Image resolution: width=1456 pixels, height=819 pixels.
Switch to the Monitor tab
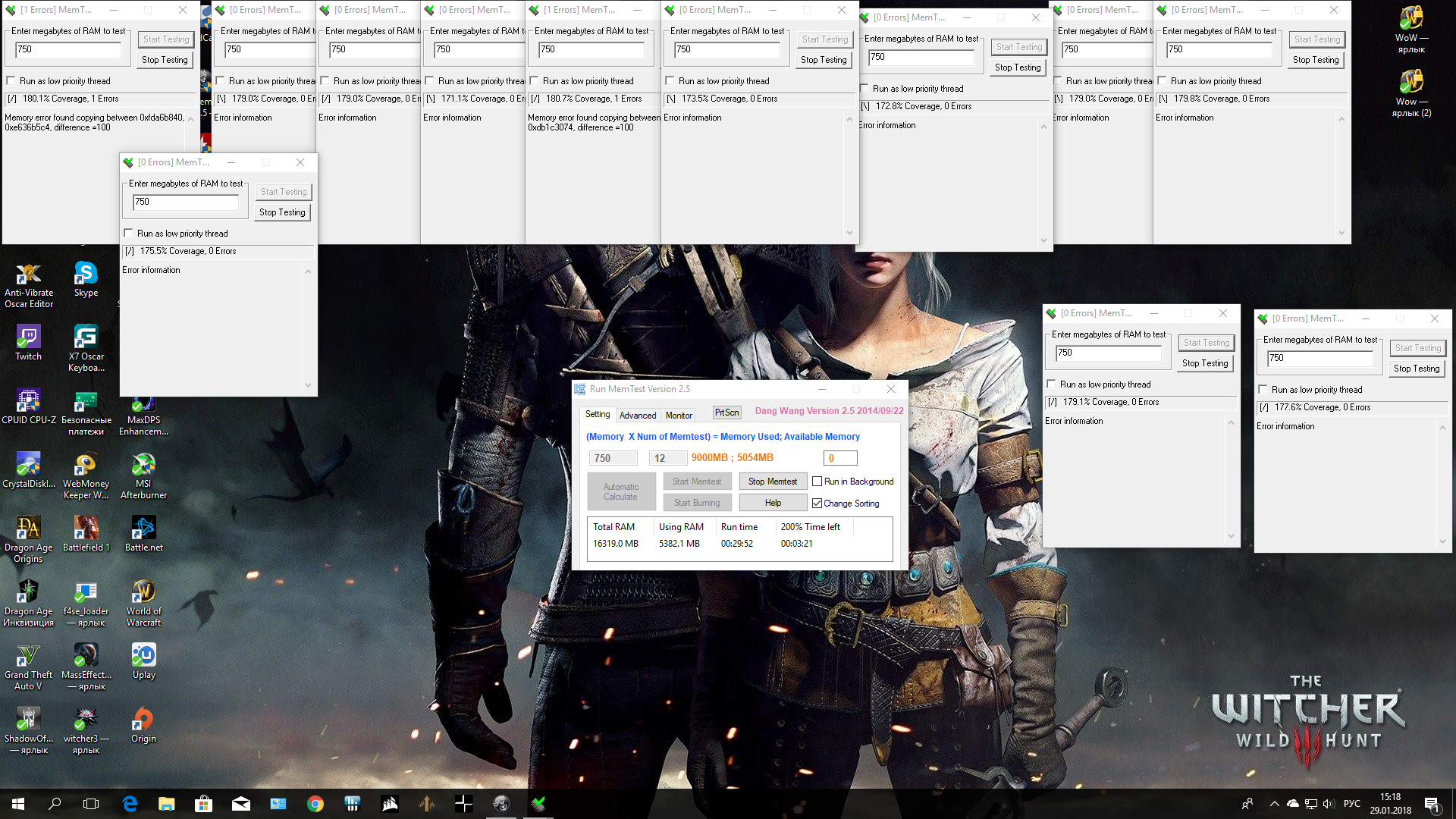679,415
